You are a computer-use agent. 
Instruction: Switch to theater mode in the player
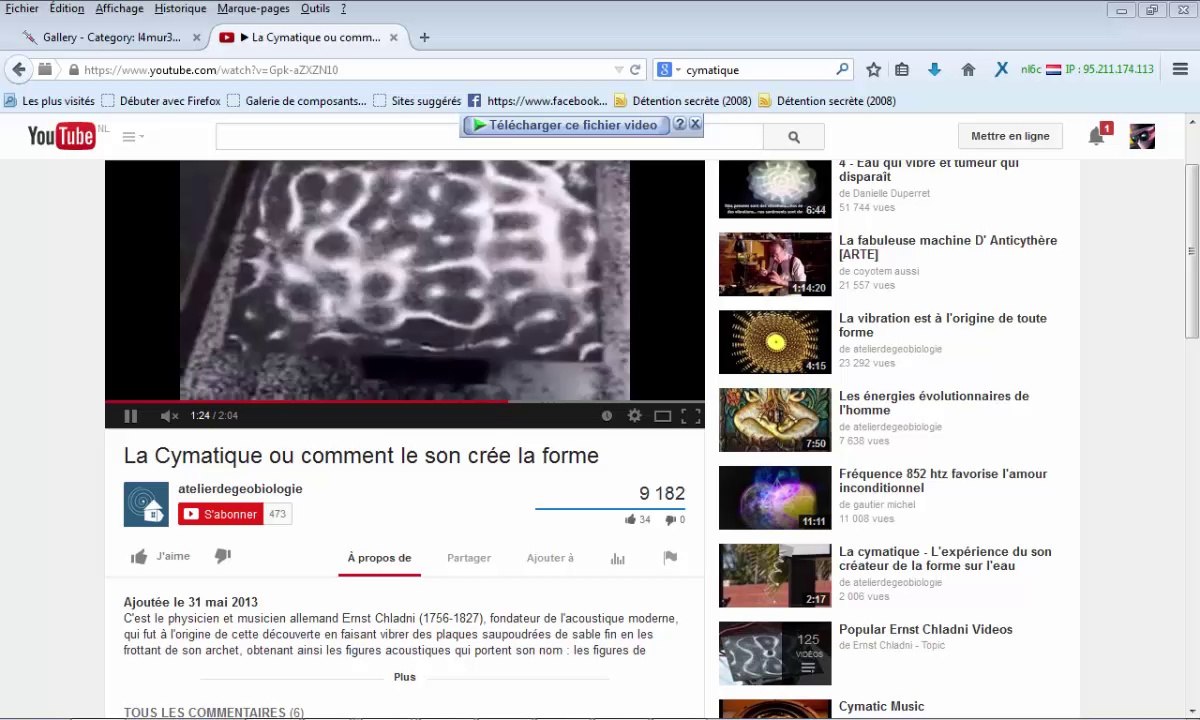pos(662,416)
